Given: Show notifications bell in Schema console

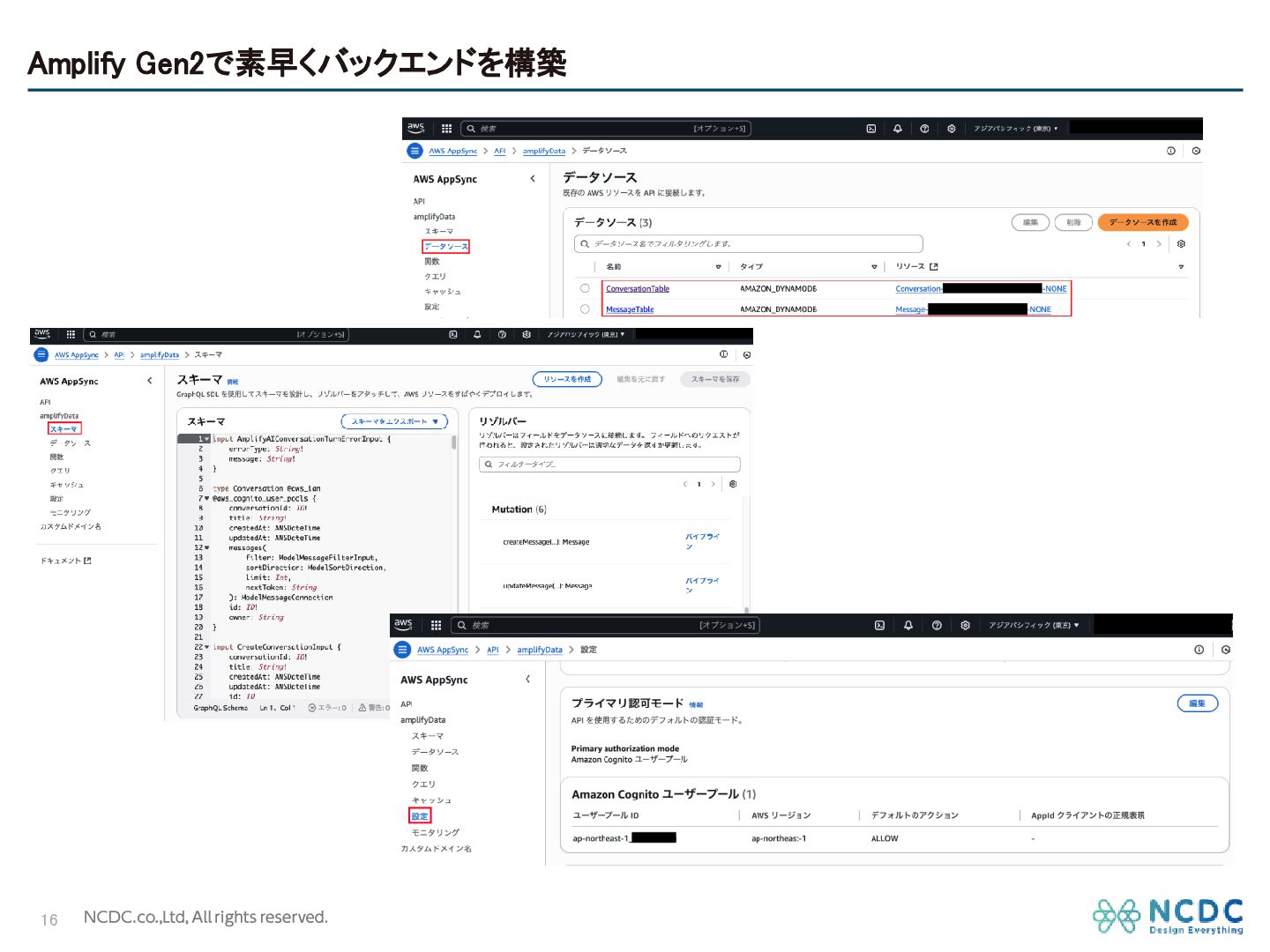Looking at the screenshot, I should pos(477,335).
